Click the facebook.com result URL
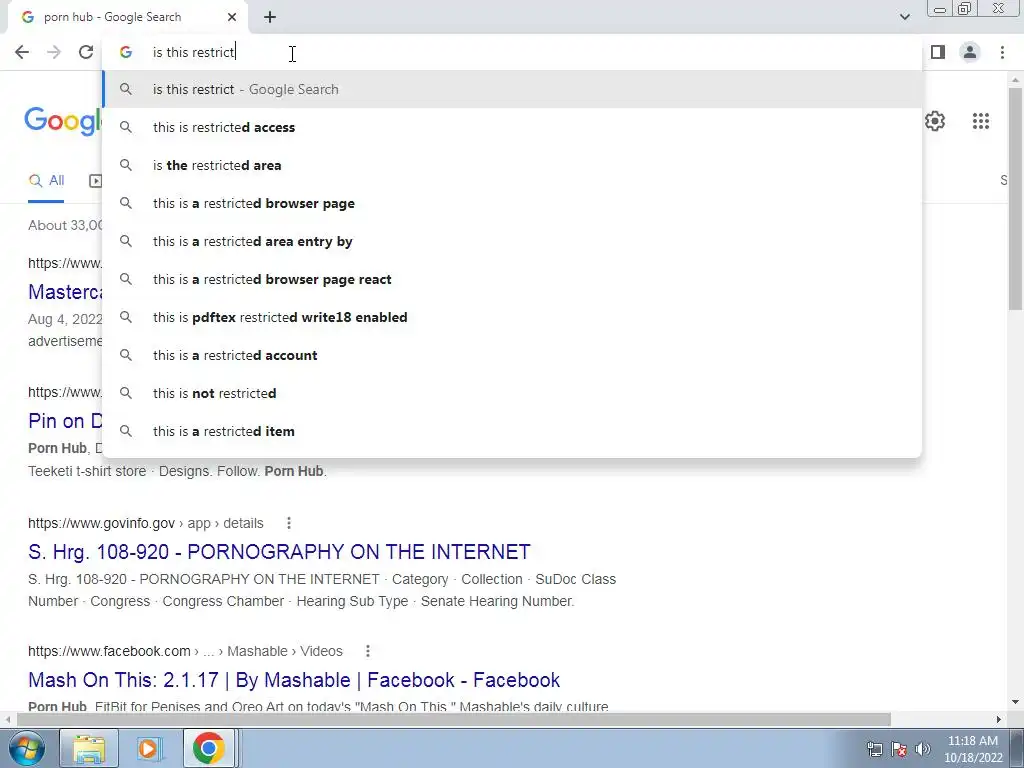 [185, 651]
